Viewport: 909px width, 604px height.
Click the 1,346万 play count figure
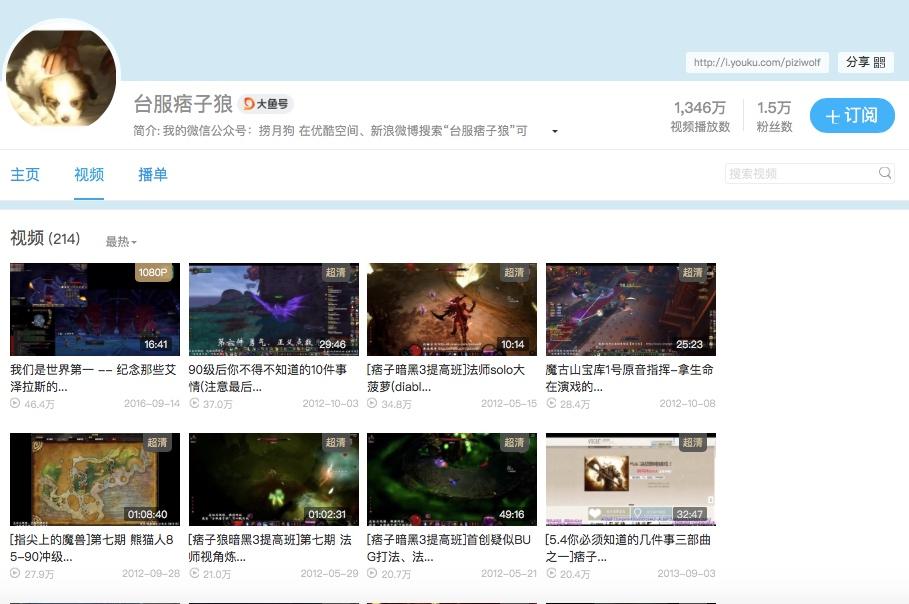[x=700, y=108]
